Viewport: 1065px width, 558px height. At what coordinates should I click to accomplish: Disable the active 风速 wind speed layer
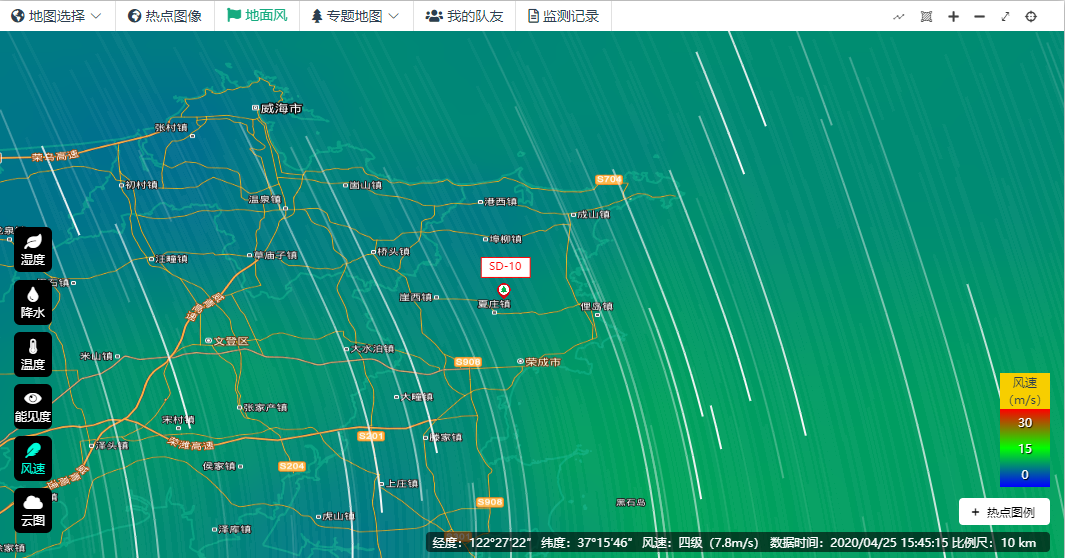coord(33,459)
